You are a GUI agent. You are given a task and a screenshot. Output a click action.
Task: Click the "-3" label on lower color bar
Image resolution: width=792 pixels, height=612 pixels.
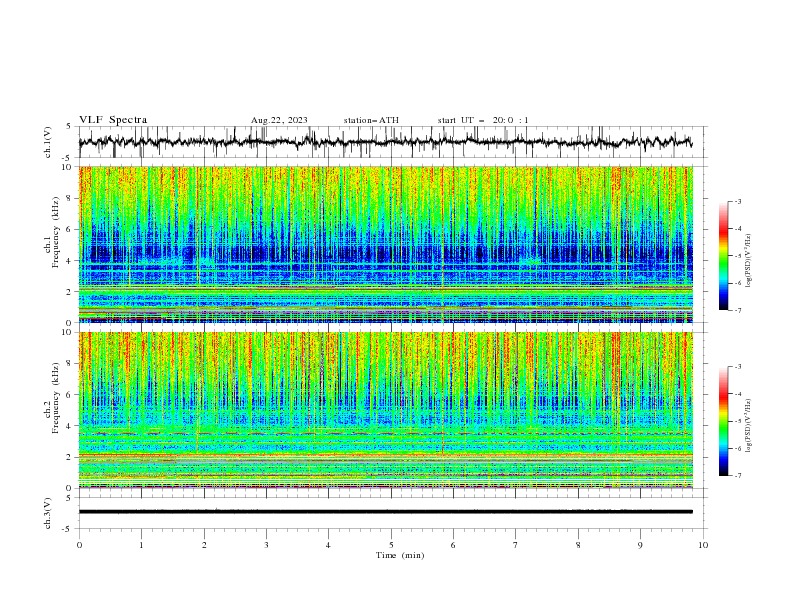737,367
